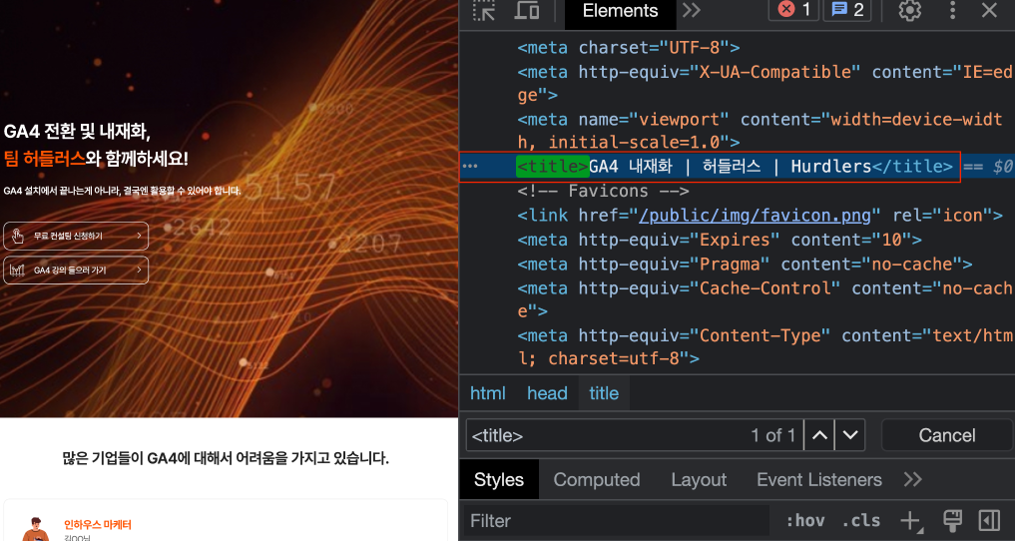
Task: Show more style pane tabs chevron
Action: tap(913, 480)
